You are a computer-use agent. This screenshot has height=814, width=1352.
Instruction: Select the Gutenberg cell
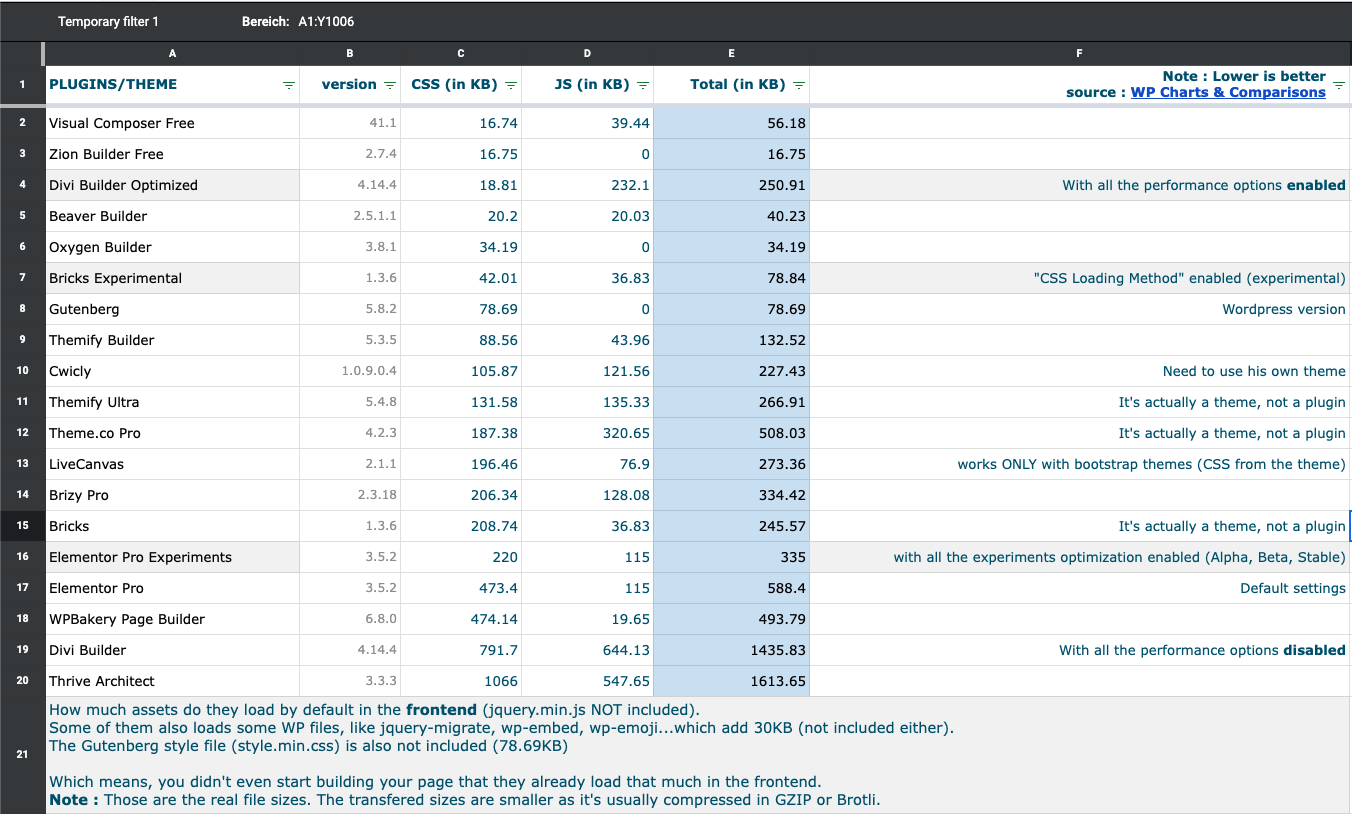[x=172, y=309]
